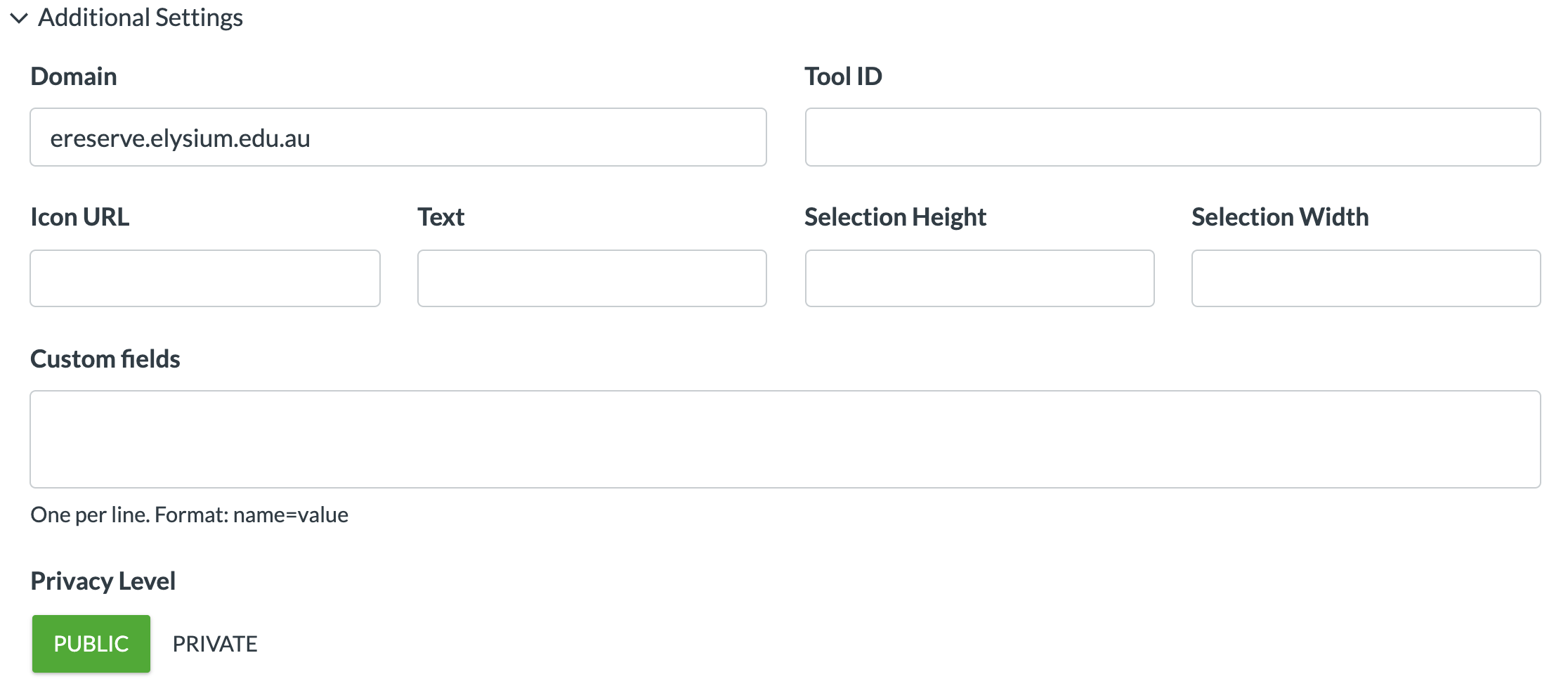
Task: Click inside the Custom fields textarea
Action: (785, 439)
